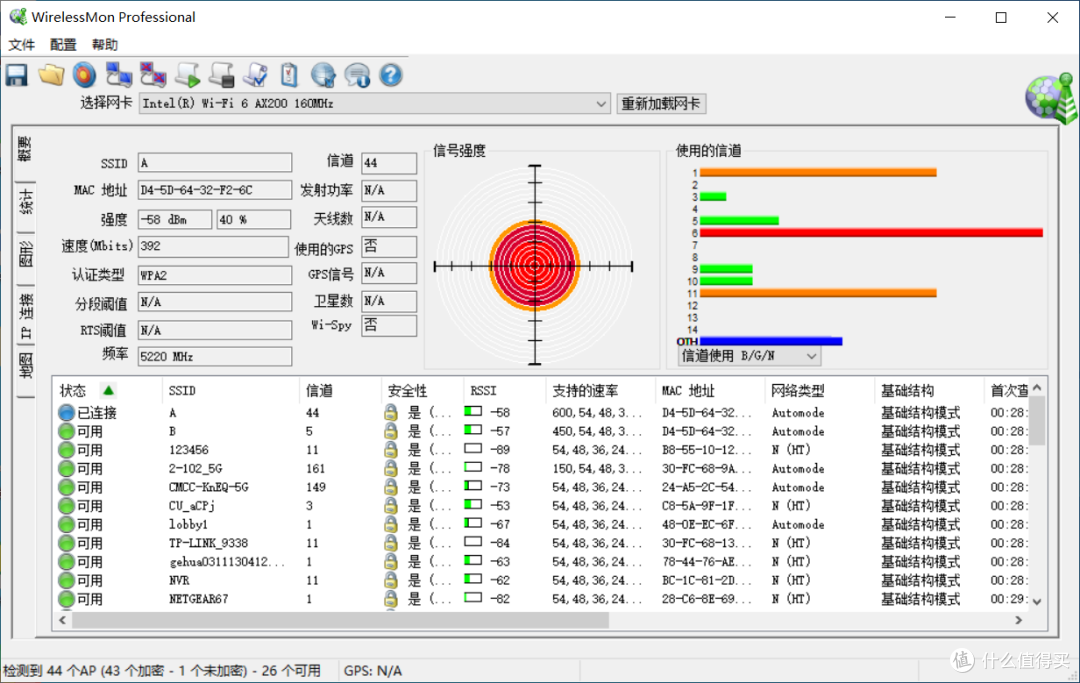Click the 检测到 44 个AP status bar text
This screenshot has width=1080, height=683.
[x=163, y=671]
